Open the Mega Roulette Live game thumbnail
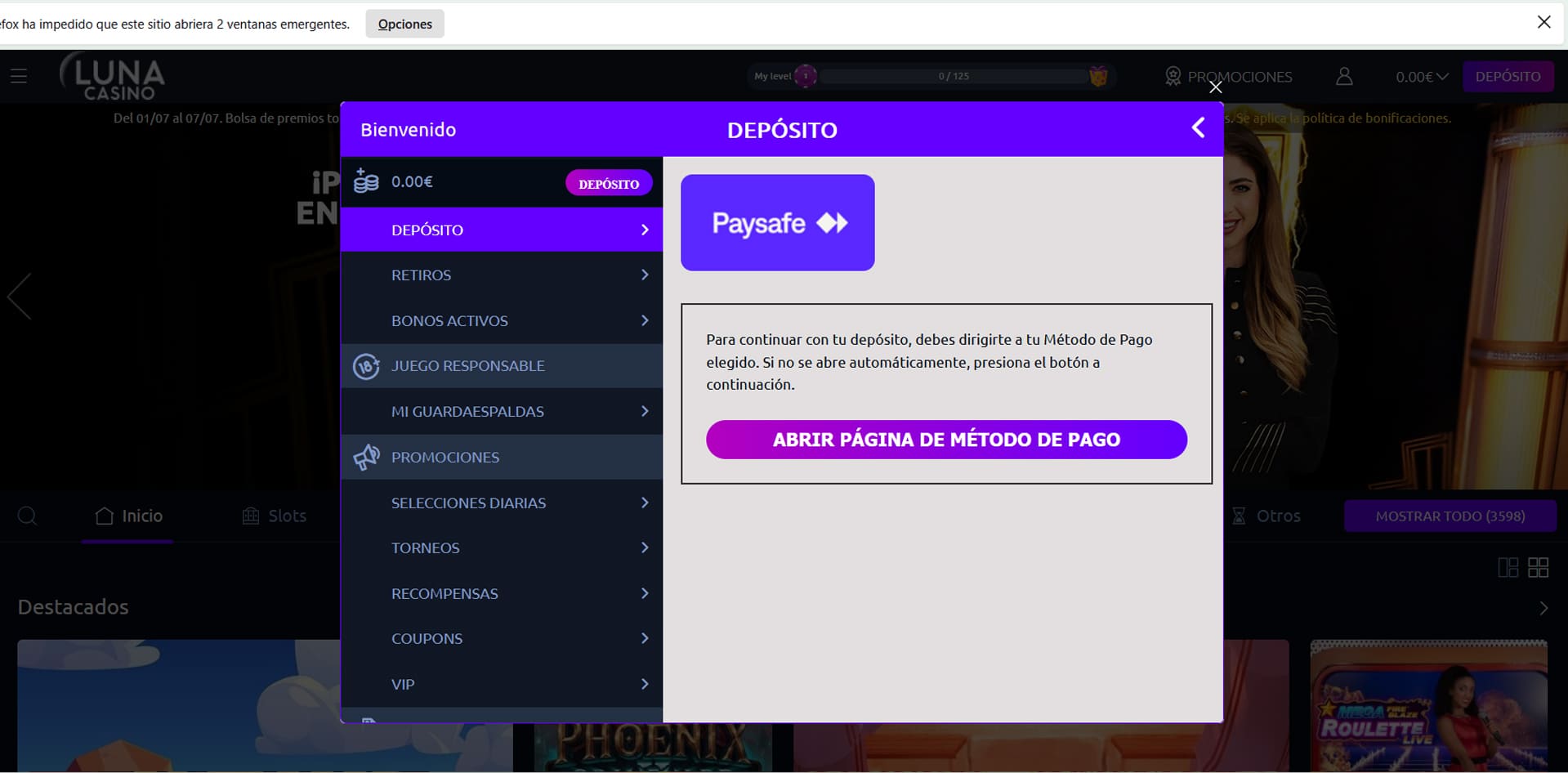Screen dimensions: 1568x773 point(1428,705)
